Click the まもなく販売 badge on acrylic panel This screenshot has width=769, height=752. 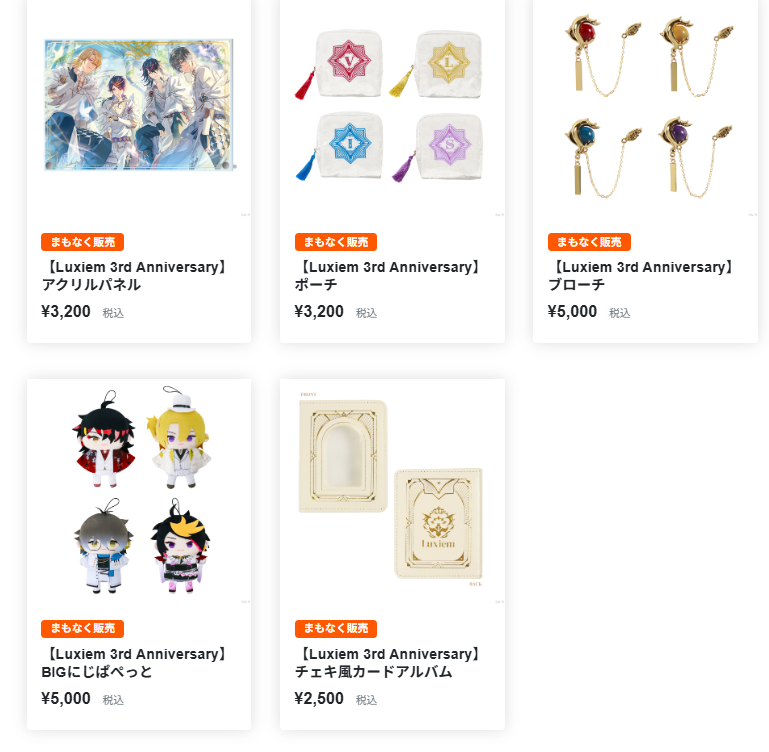click(x=82, y=242)
